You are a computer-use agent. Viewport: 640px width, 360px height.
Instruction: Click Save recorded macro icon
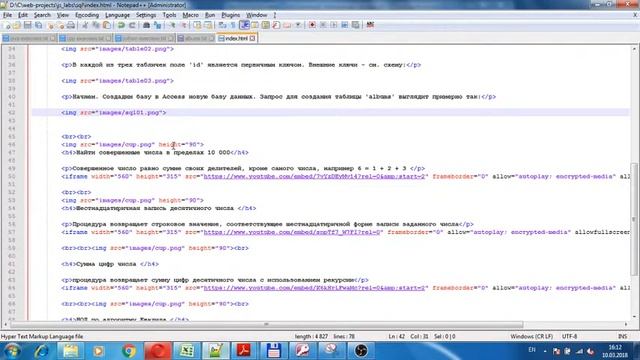356,25
